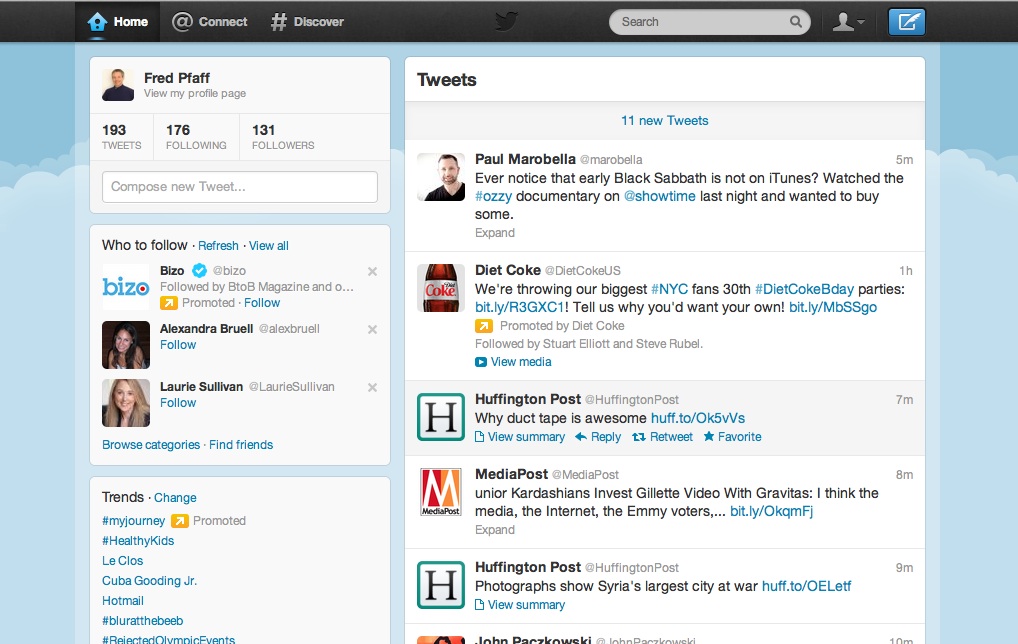1018x644 pixels.
Task: Click the Twitter bird logo
Action: click(506, 21)
